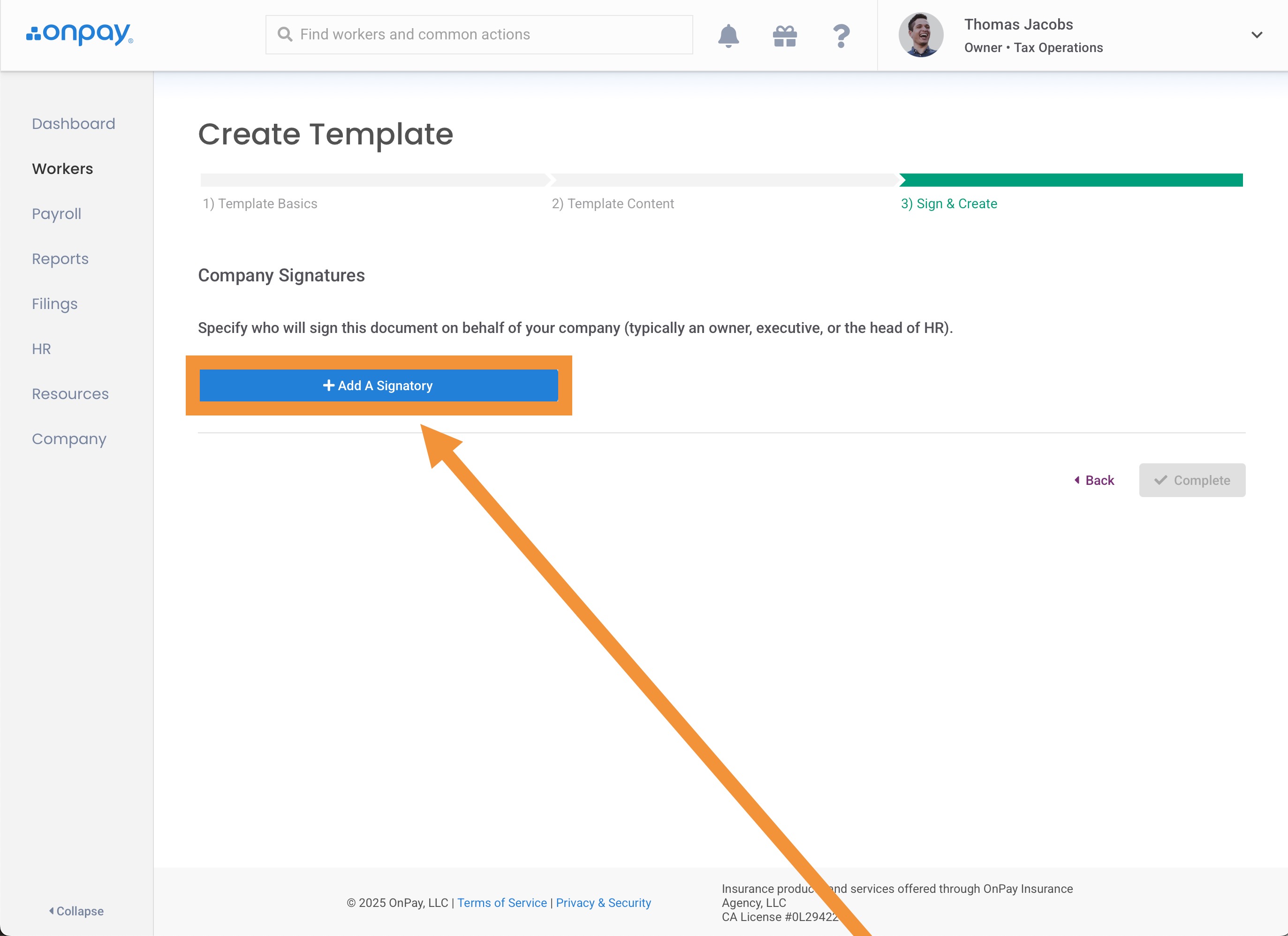Image resolution: width=1288 pixels, height=936 pixels.
Task: Open the notifications bell
Action: click(x=728, y=36)
